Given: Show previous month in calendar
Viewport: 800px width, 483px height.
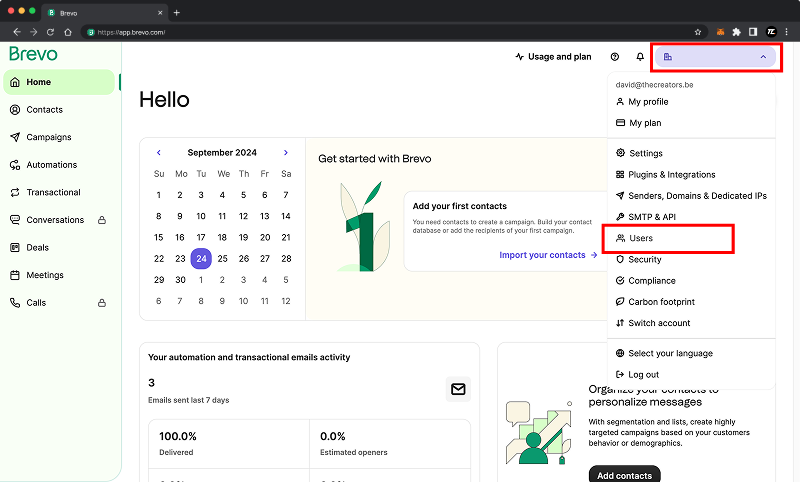Looking at the screenshot, I should (159, 152).
